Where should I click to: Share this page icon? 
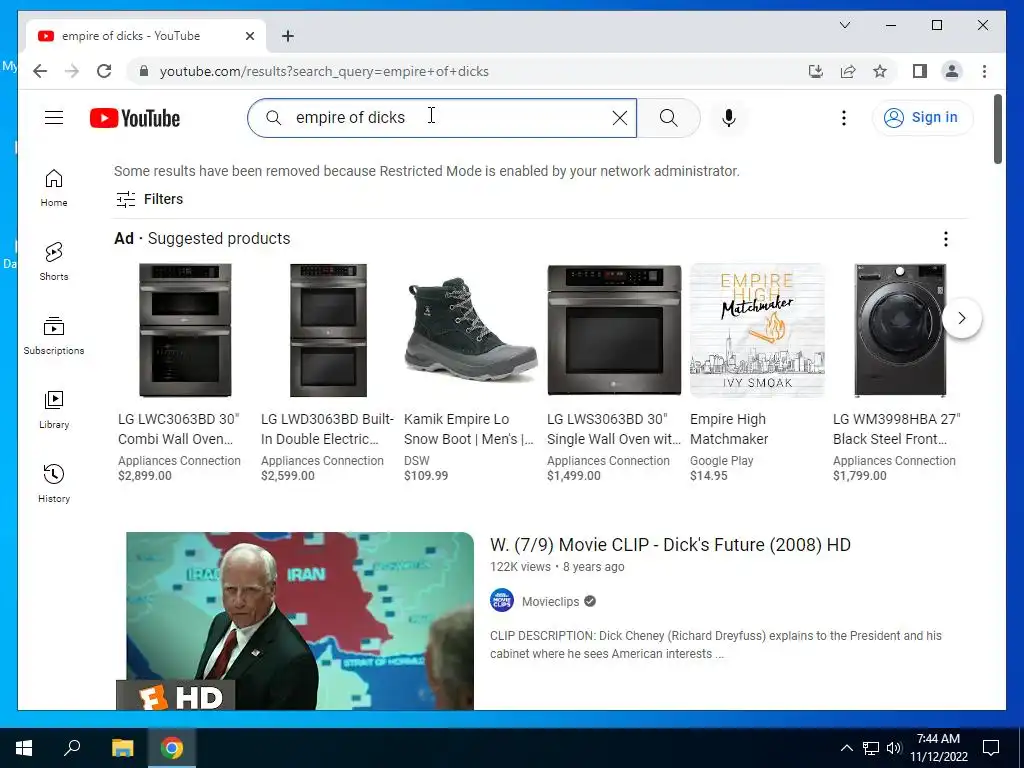coord(848,71)
